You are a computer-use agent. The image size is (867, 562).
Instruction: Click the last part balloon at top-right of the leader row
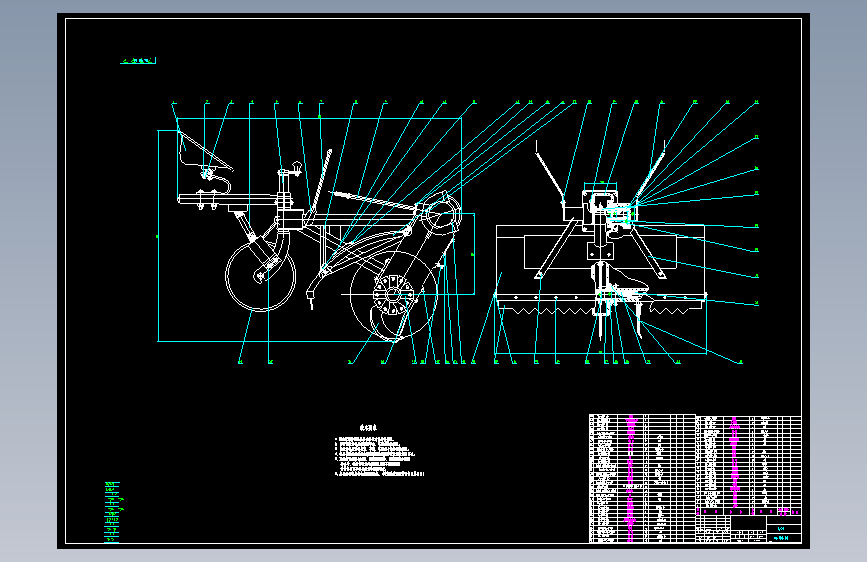click(x=756, y=102)
